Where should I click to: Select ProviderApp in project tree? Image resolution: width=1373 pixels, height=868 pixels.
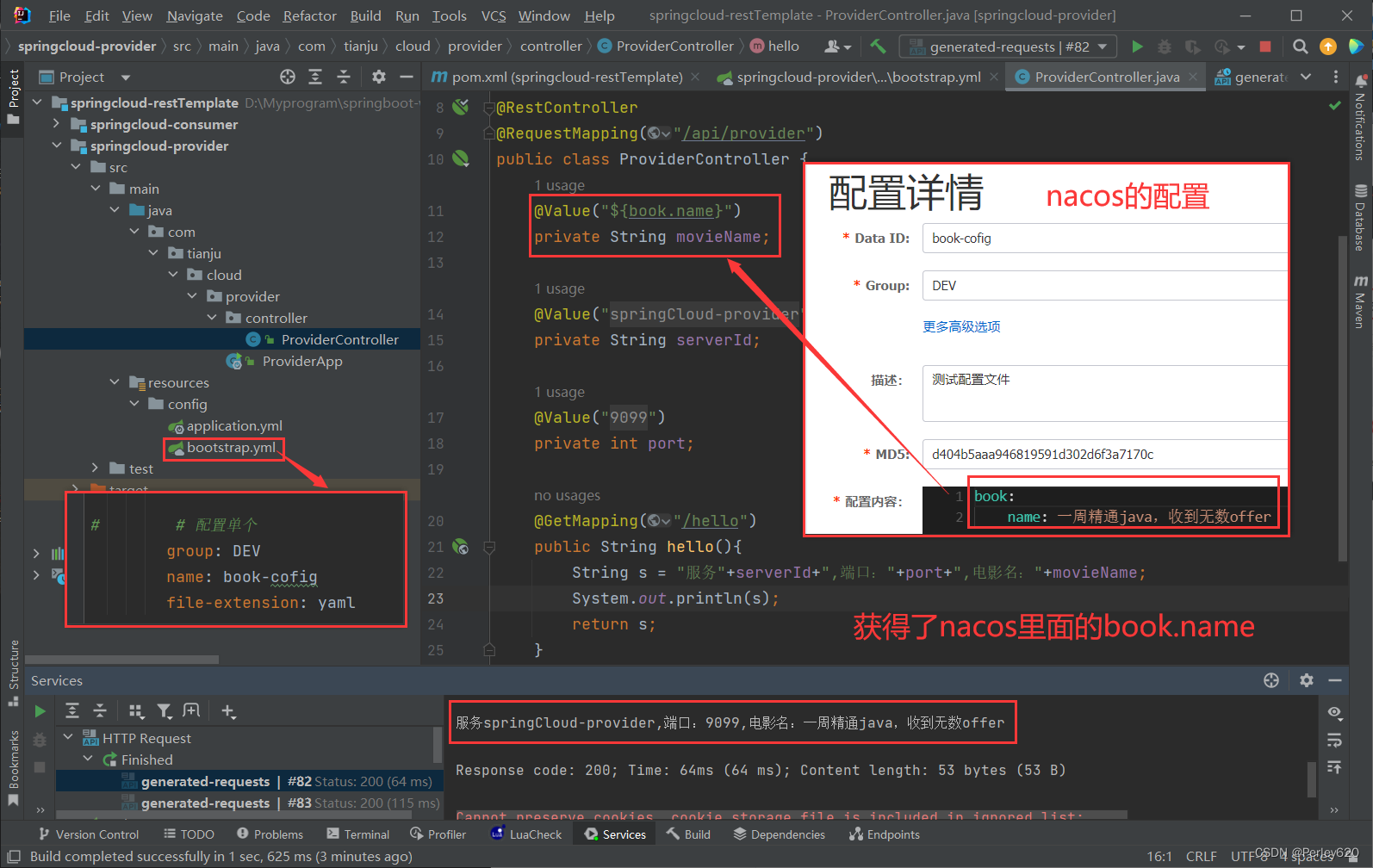click(x=302, y=361)
